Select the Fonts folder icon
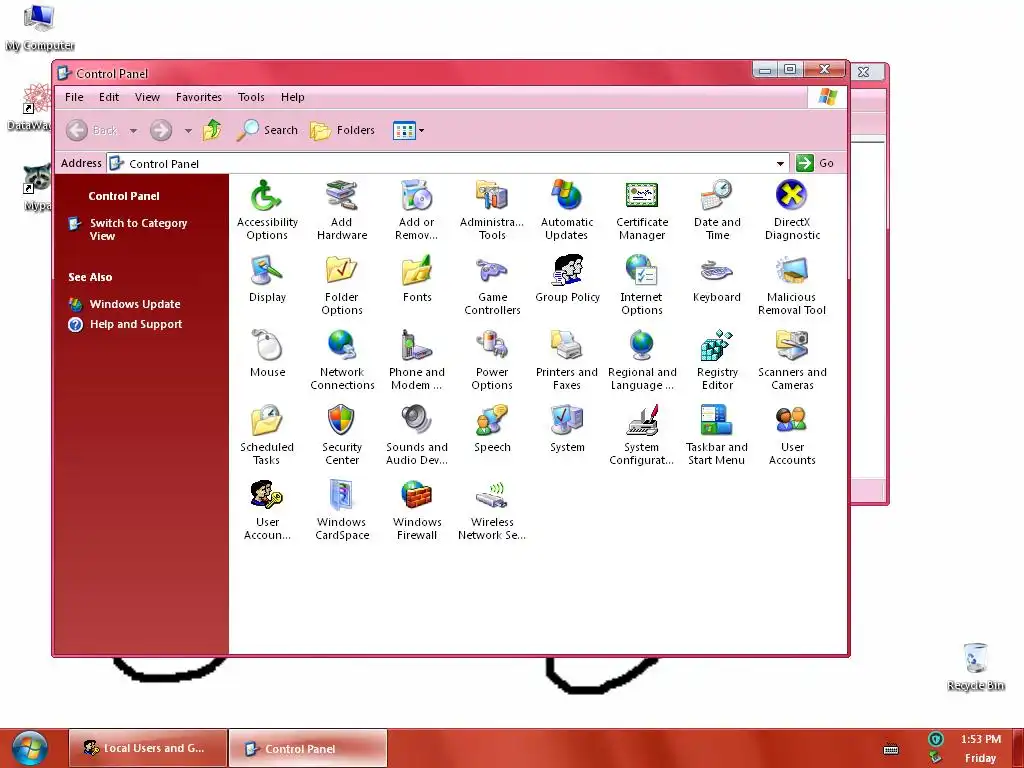Screen dimensions: 1024x768 pyautogui.click(x=417, y=279)
